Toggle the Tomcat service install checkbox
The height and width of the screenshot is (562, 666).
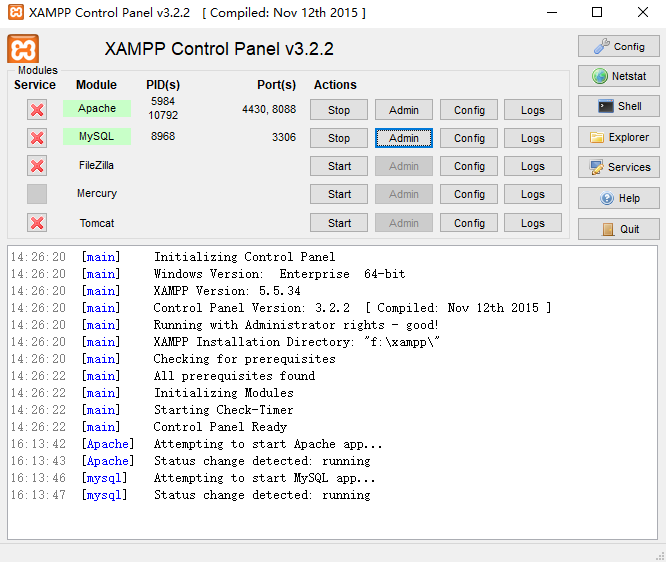click(x=37, y=223)
